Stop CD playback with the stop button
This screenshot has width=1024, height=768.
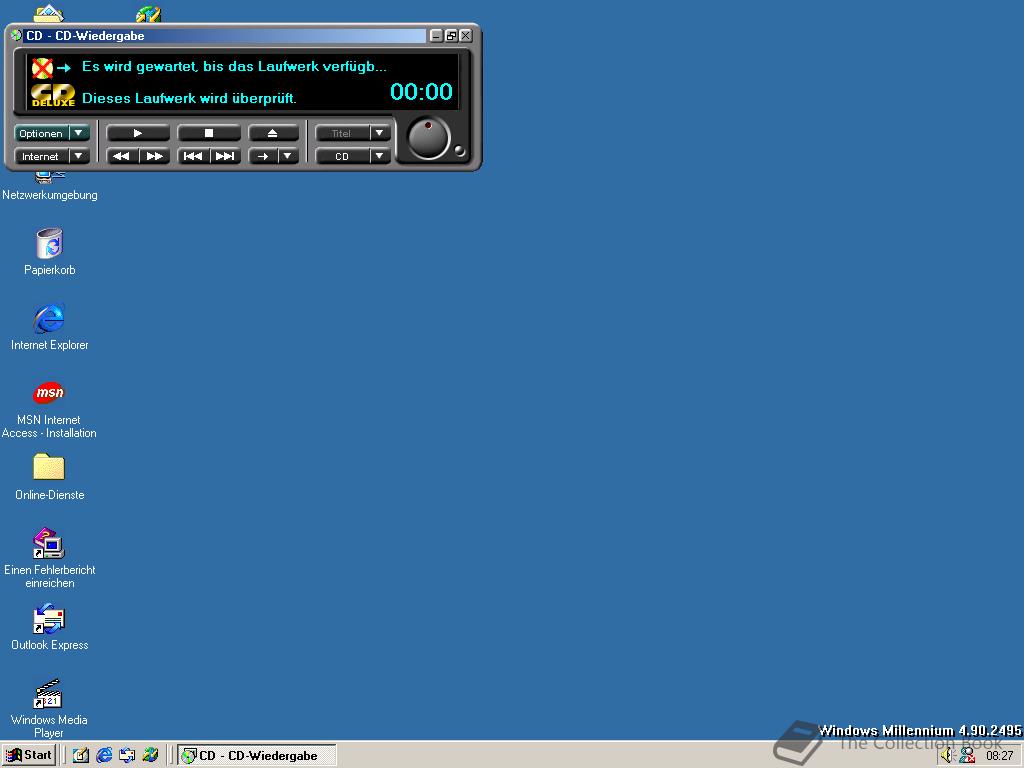pos(209,133)
